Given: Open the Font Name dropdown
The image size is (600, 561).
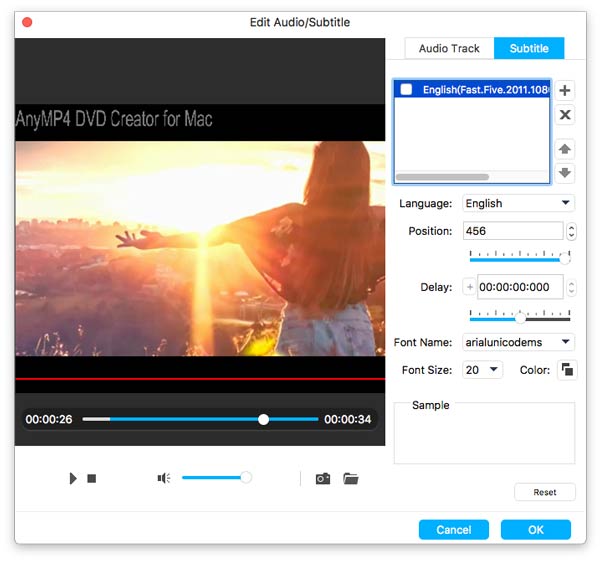Looking at the screenshot, I should 518,342.
